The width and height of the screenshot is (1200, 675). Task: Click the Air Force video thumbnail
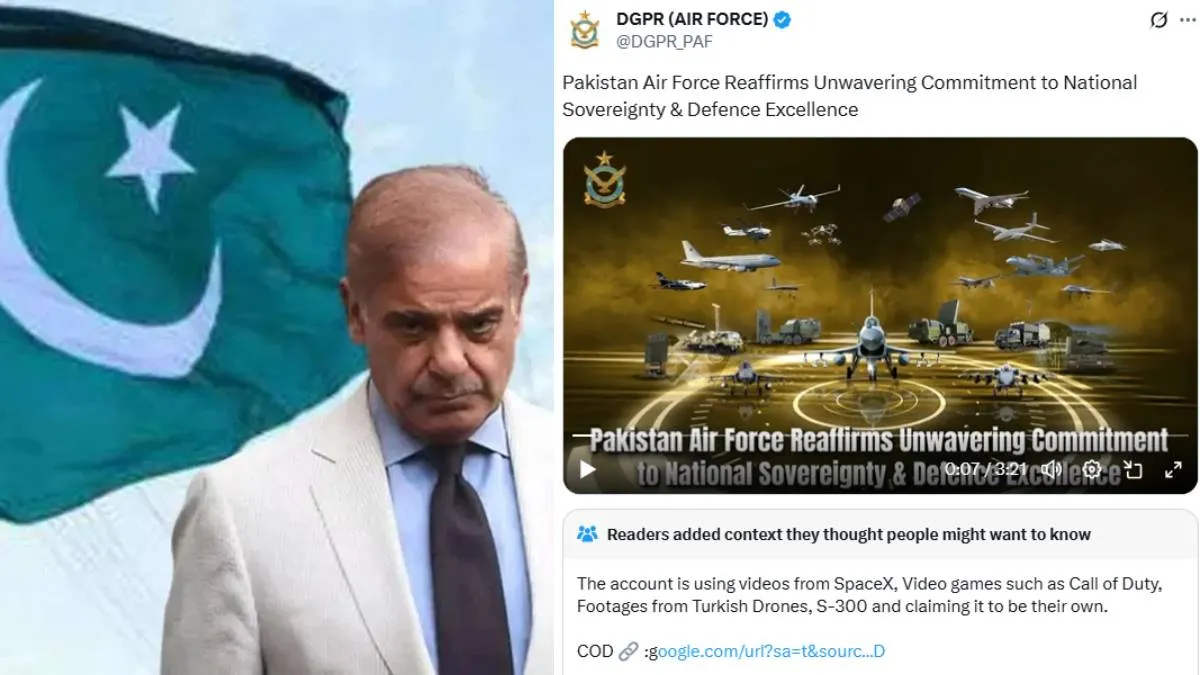(880, 315)
